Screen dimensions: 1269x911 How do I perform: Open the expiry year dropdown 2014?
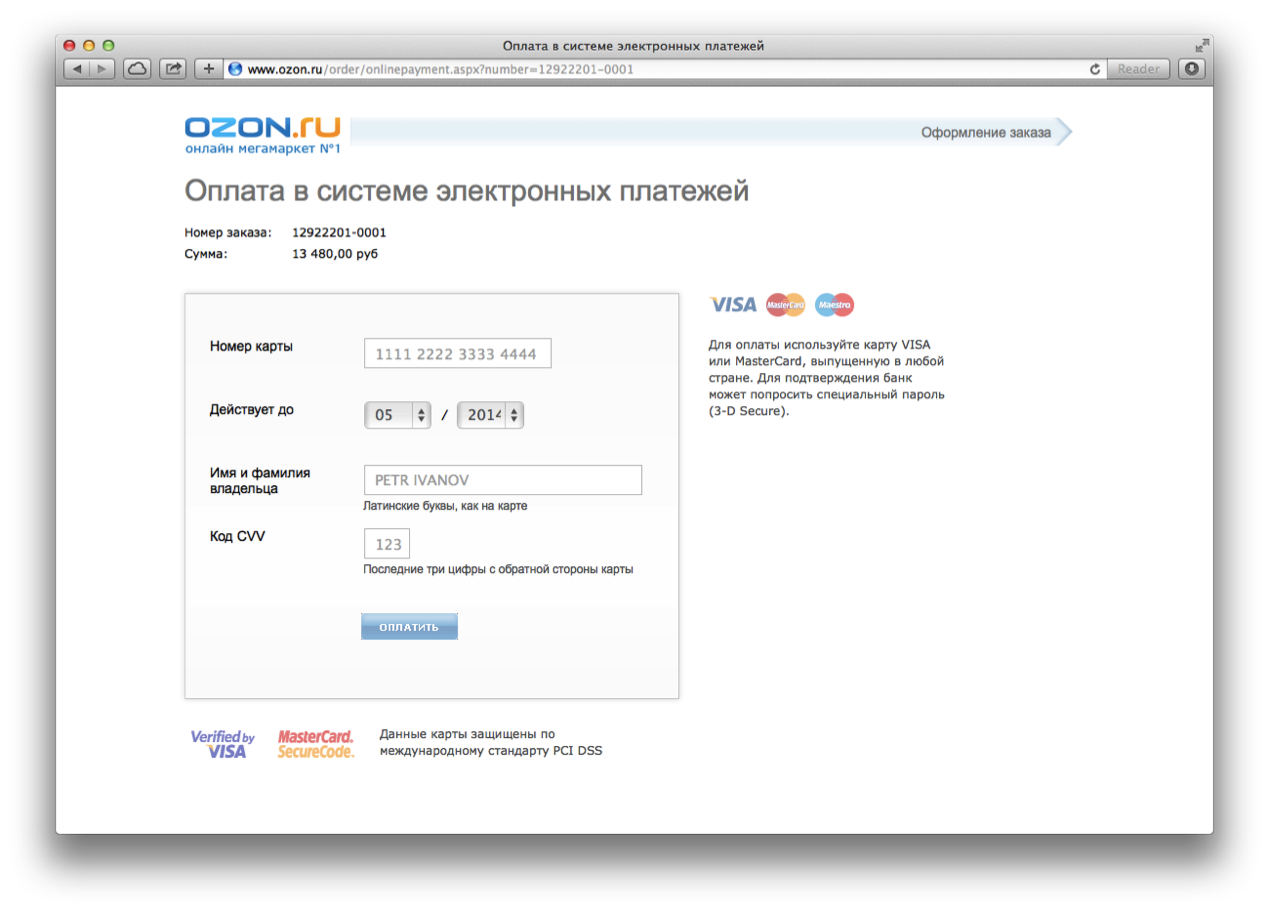point(490,415)
